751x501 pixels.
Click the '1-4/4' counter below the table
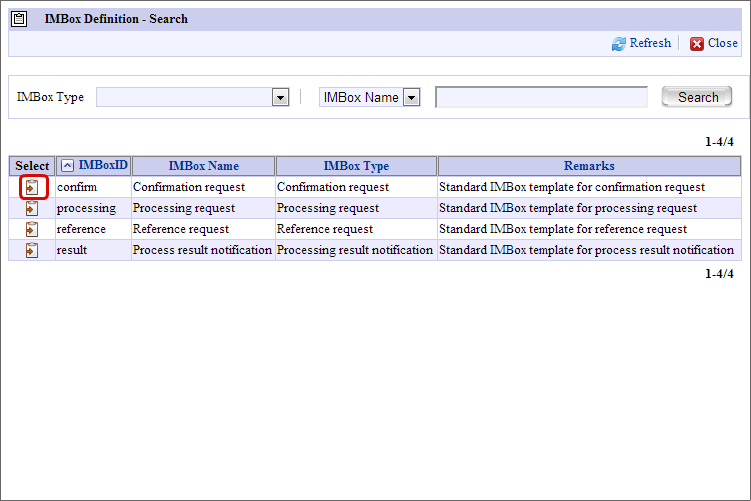tap(719, 273)
